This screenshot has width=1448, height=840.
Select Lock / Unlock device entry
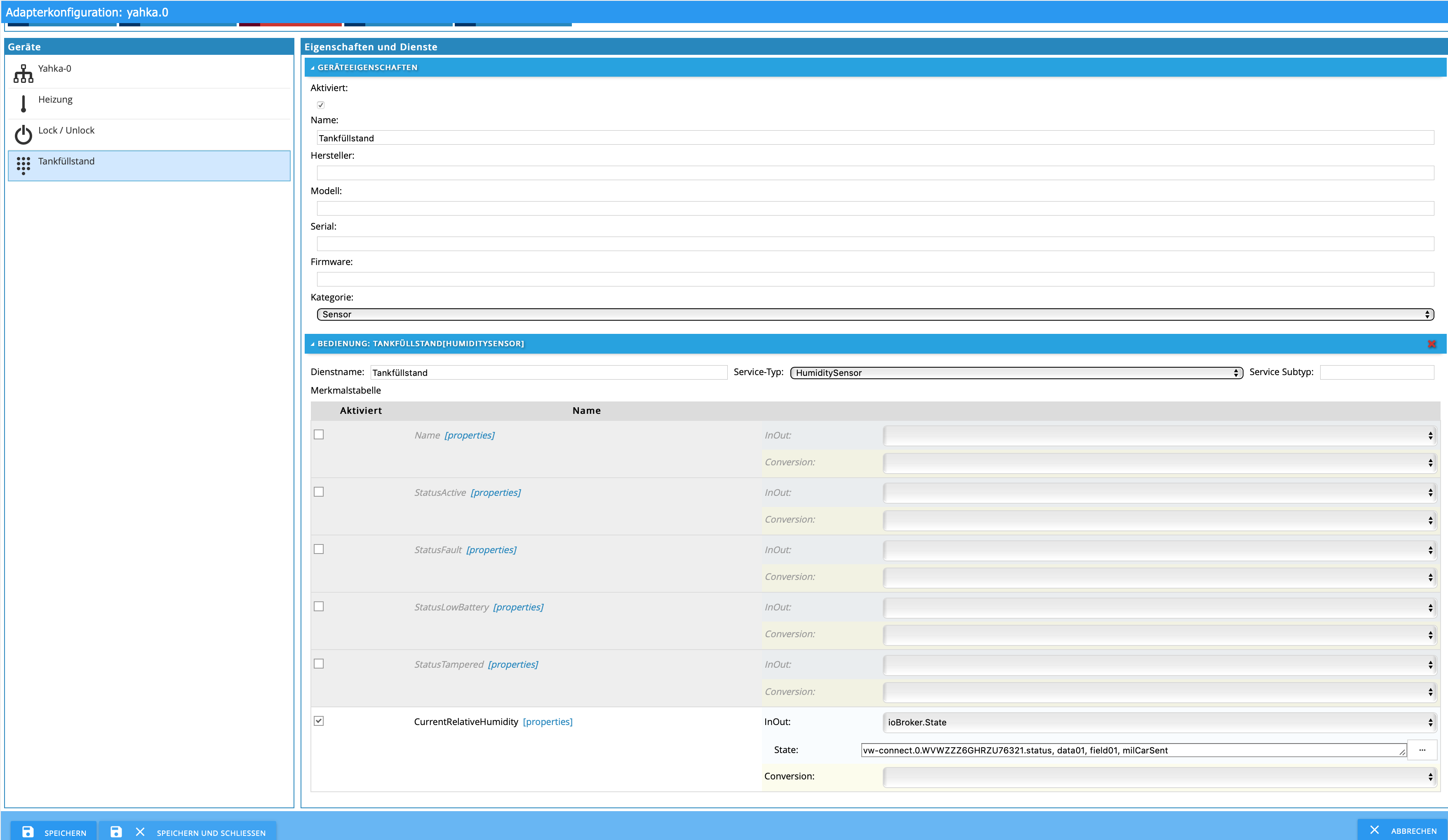(66, 130)
